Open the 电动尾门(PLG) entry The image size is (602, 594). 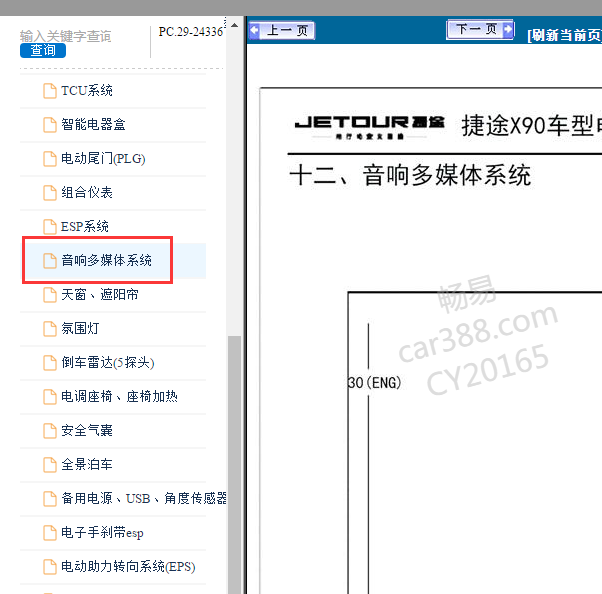(x=103, y=159)
